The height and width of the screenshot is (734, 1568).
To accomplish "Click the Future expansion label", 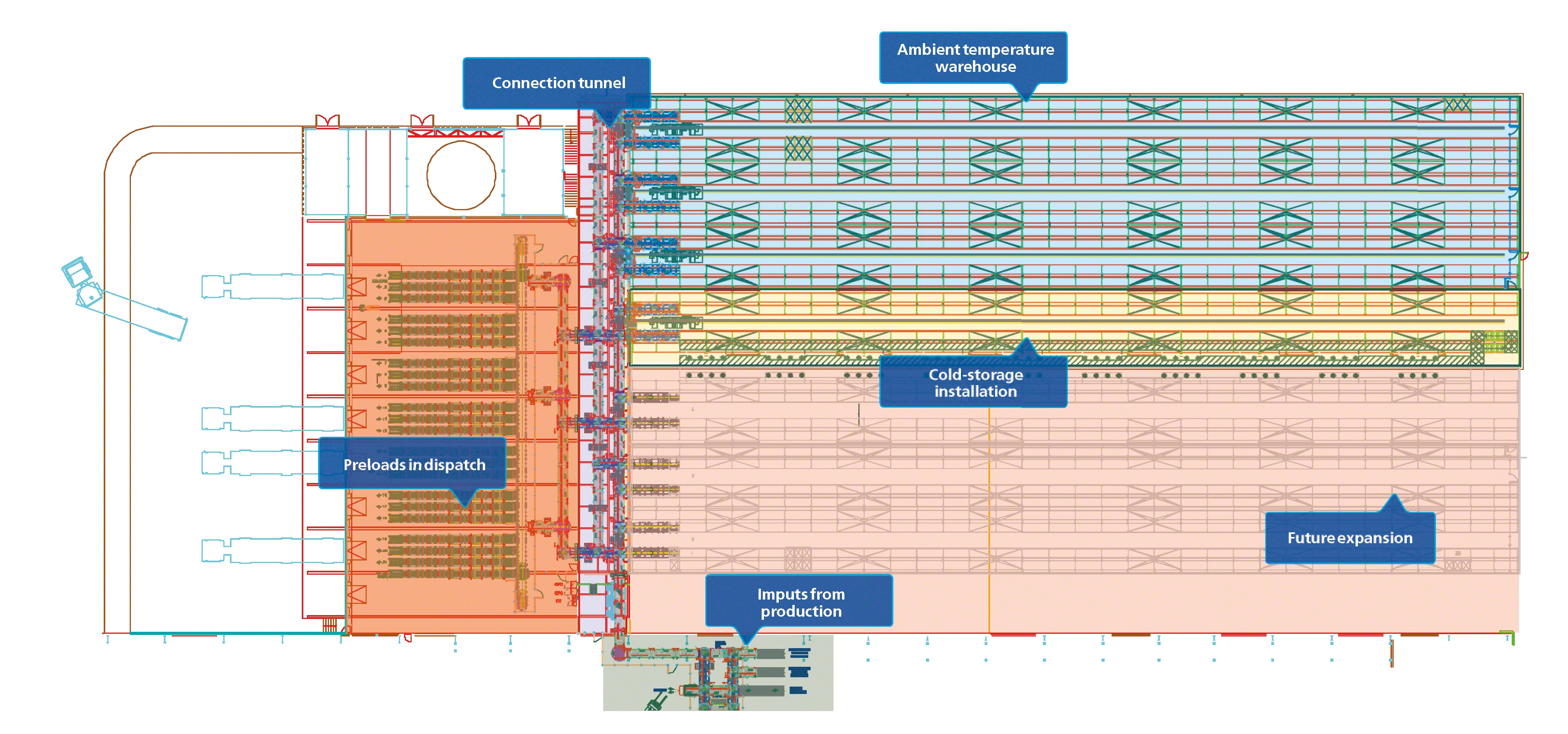I will pos(1350,537).
